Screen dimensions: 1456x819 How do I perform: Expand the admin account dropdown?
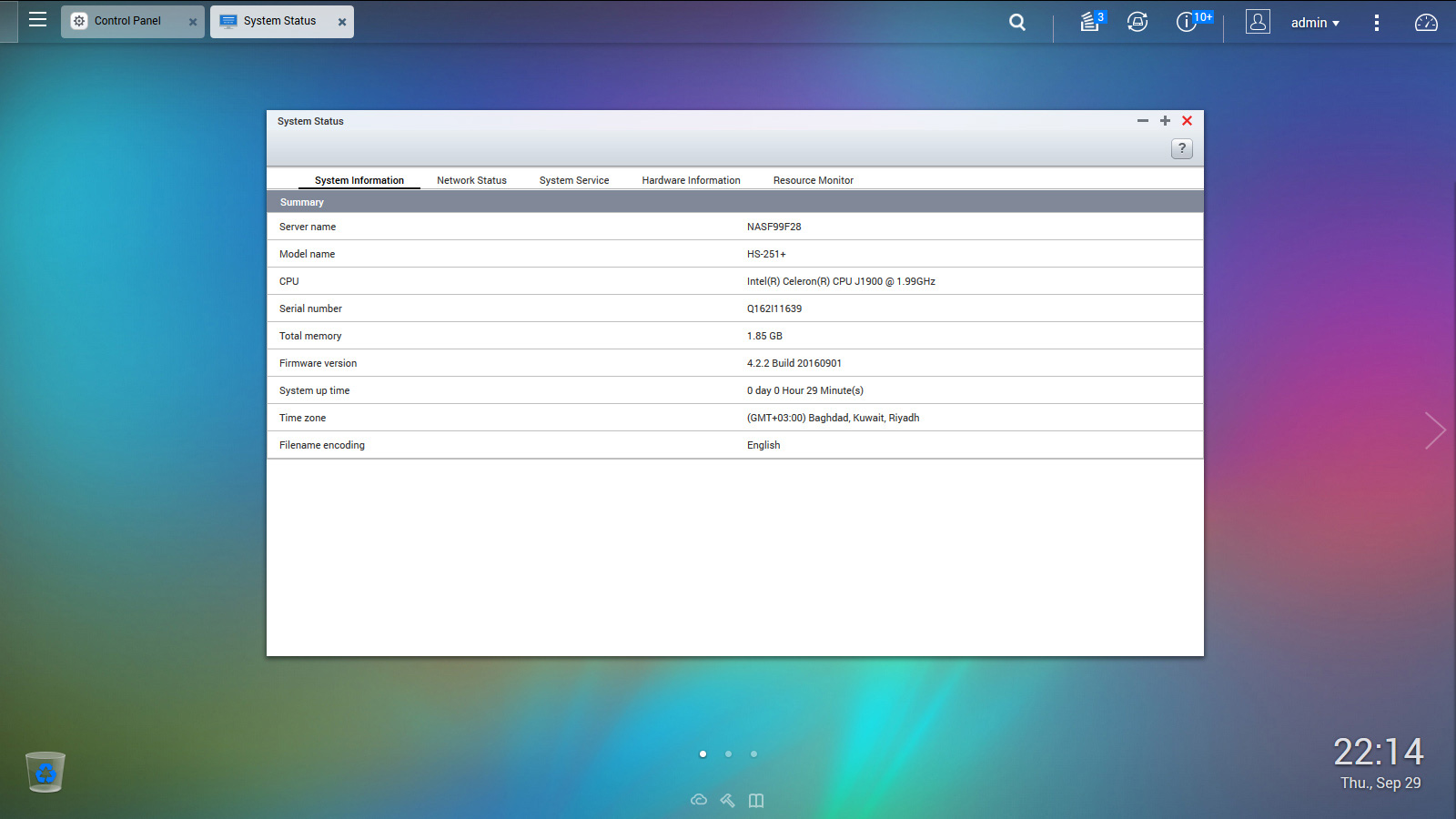[1315, 23]
